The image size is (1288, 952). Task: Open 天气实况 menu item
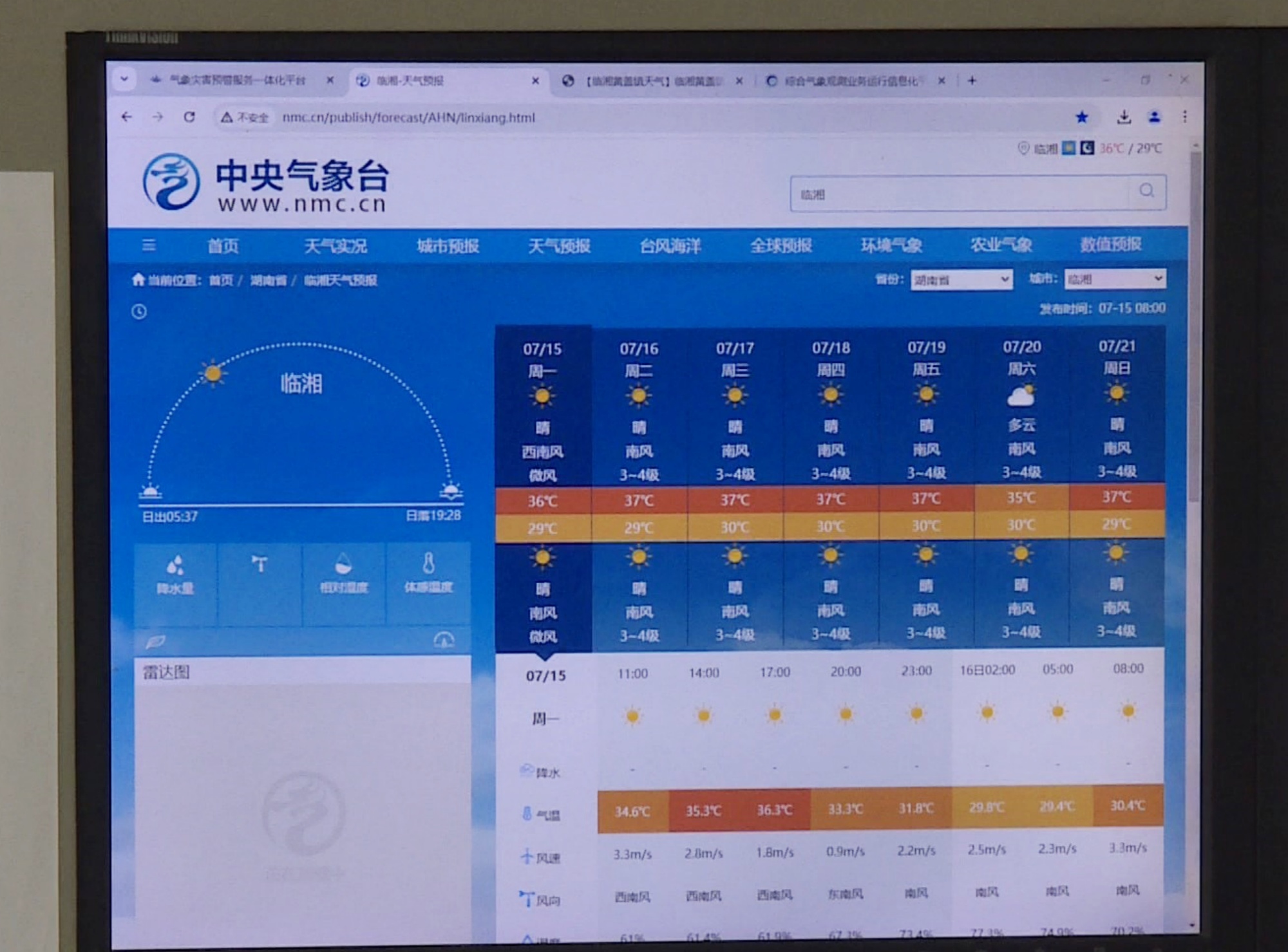click(335, 245)
